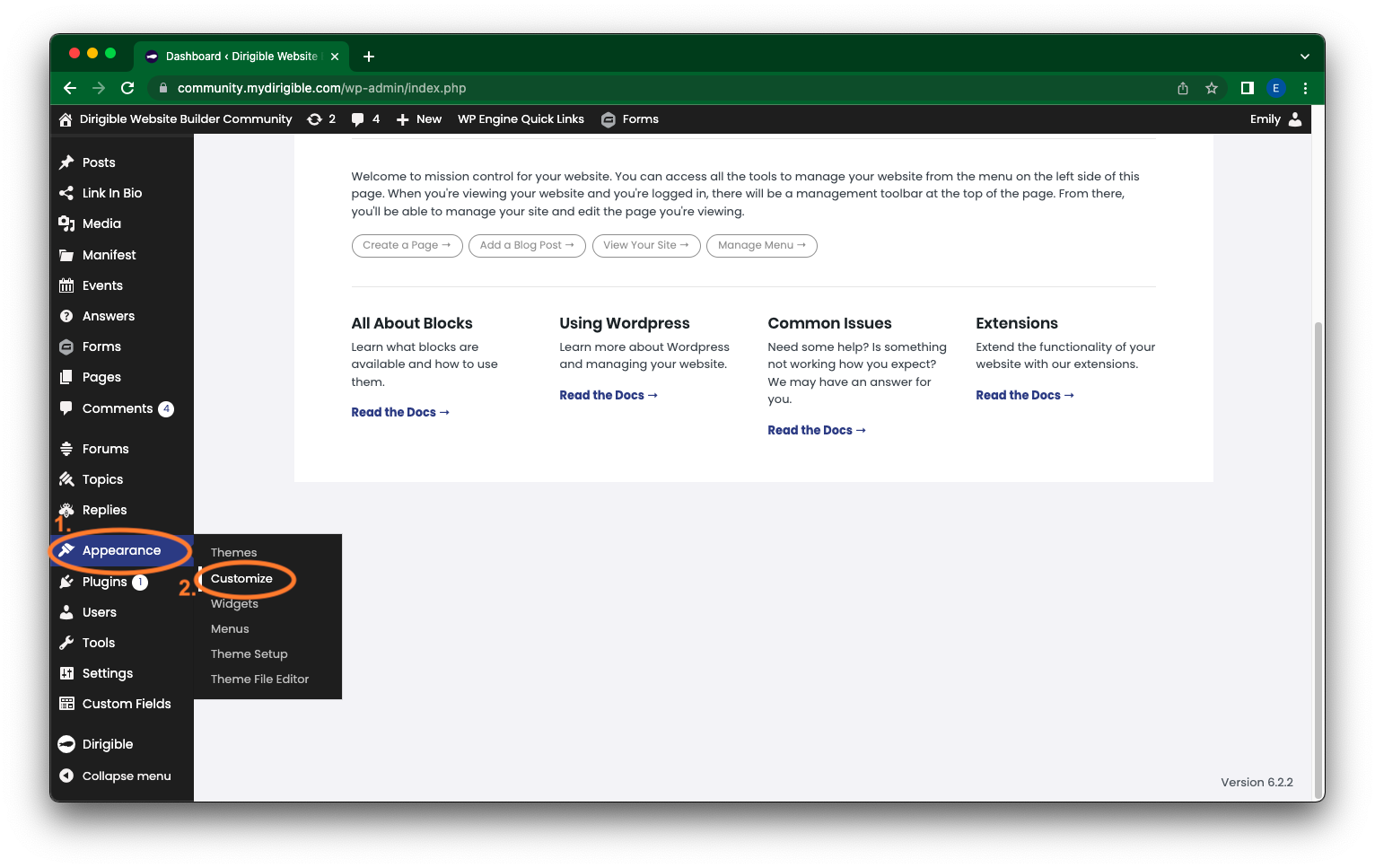Read the Docs under All About Blocks

pos(400,412)
